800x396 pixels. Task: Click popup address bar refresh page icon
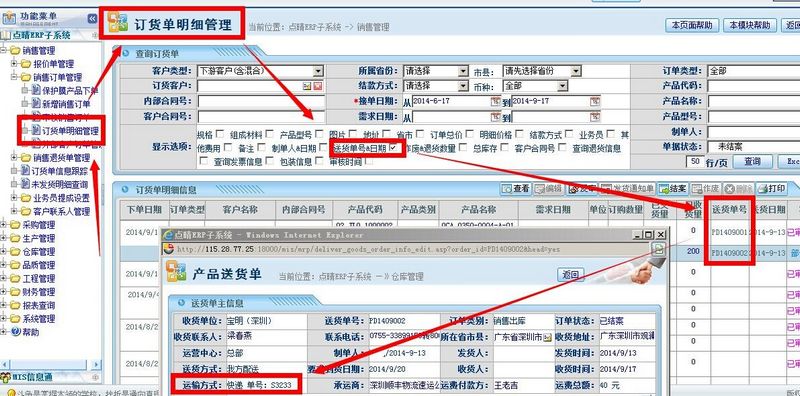659,249
